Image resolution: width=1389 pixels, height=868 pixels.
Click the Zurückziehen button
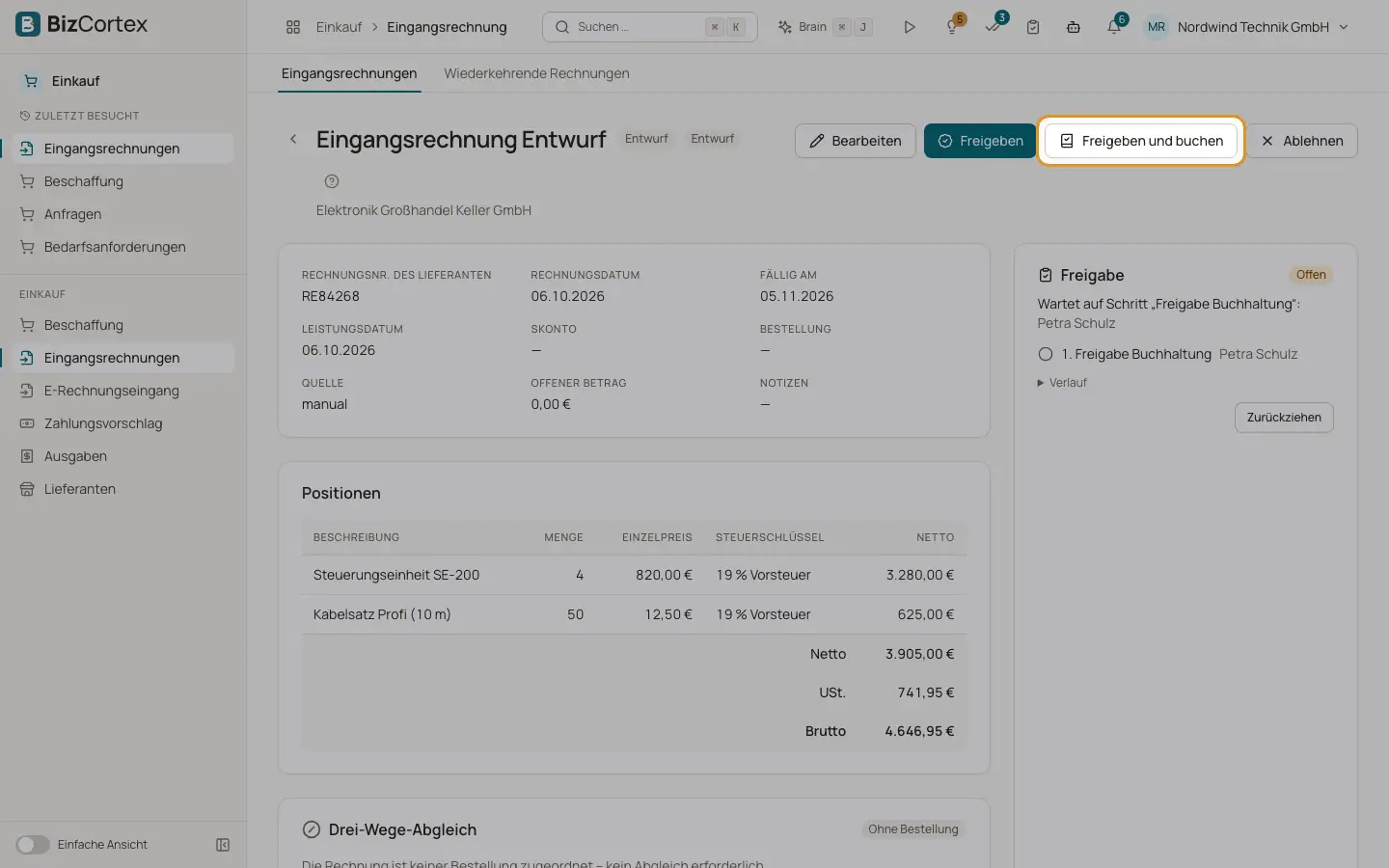click(1284, 418)
